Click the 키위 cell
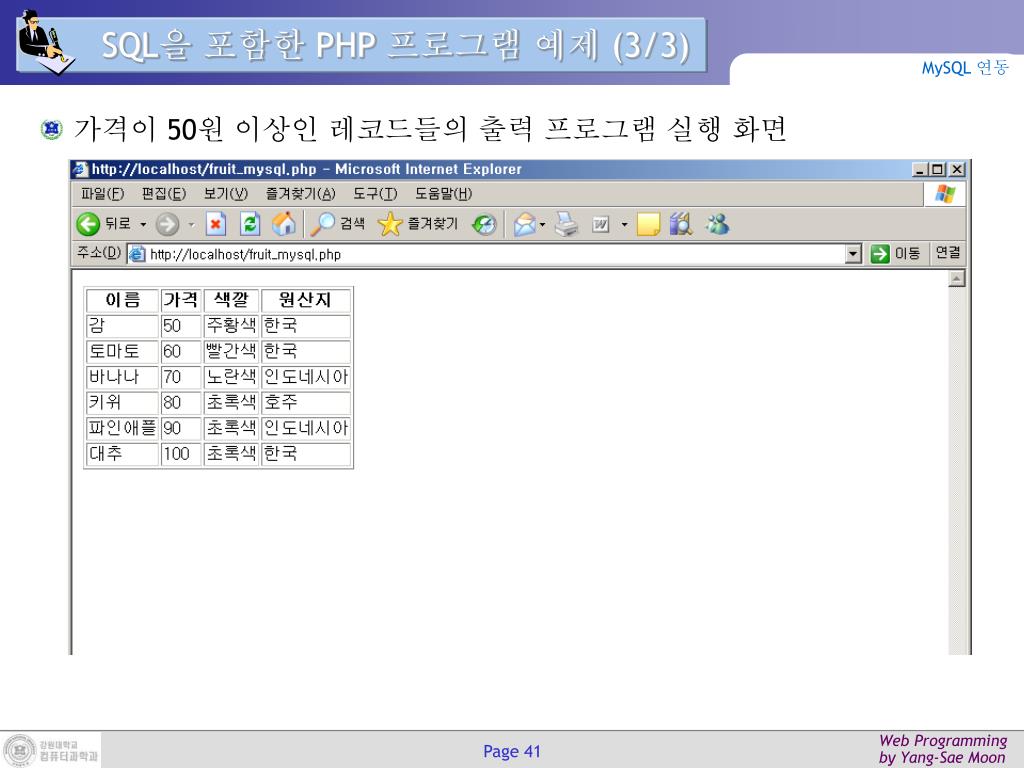The height and width of the screenshot is (768, 1024). click(x=123, y=402)
